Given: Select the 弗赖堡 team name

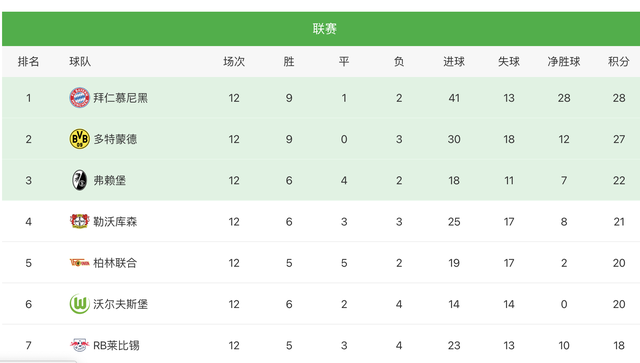Looking at the screenshot, I should [x=110, y=180].
